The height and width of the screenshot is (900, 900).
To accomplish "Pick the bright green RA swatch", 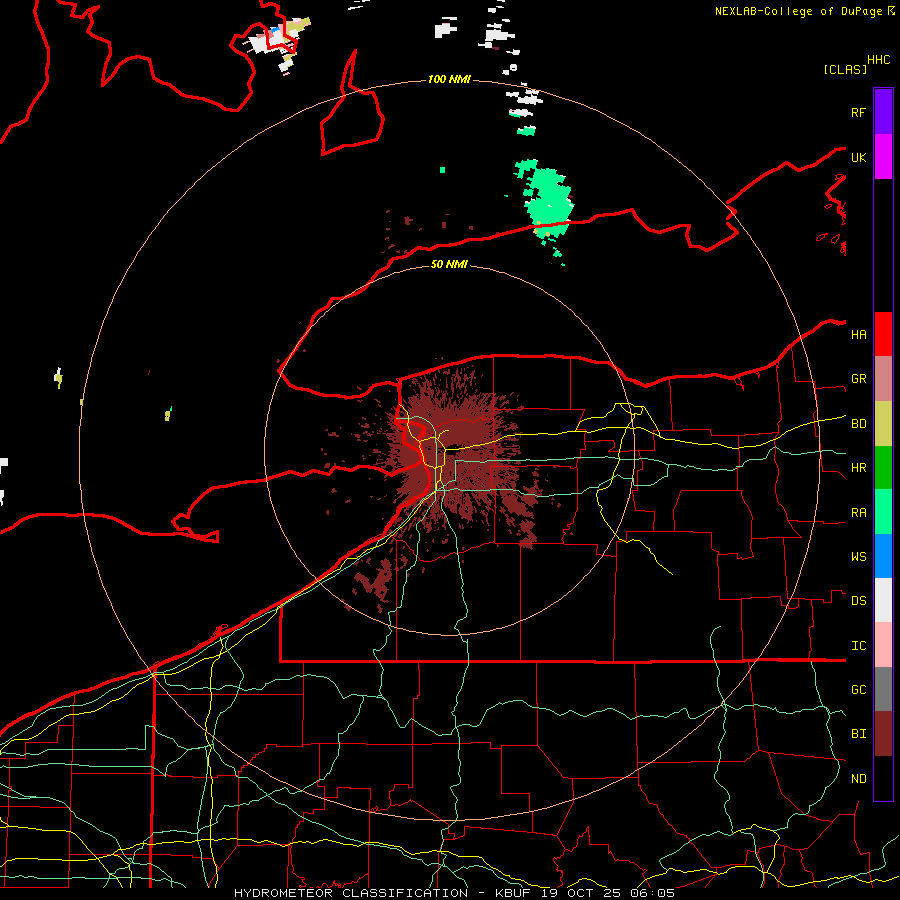I will pyautogui.click(x=883, y=512).
